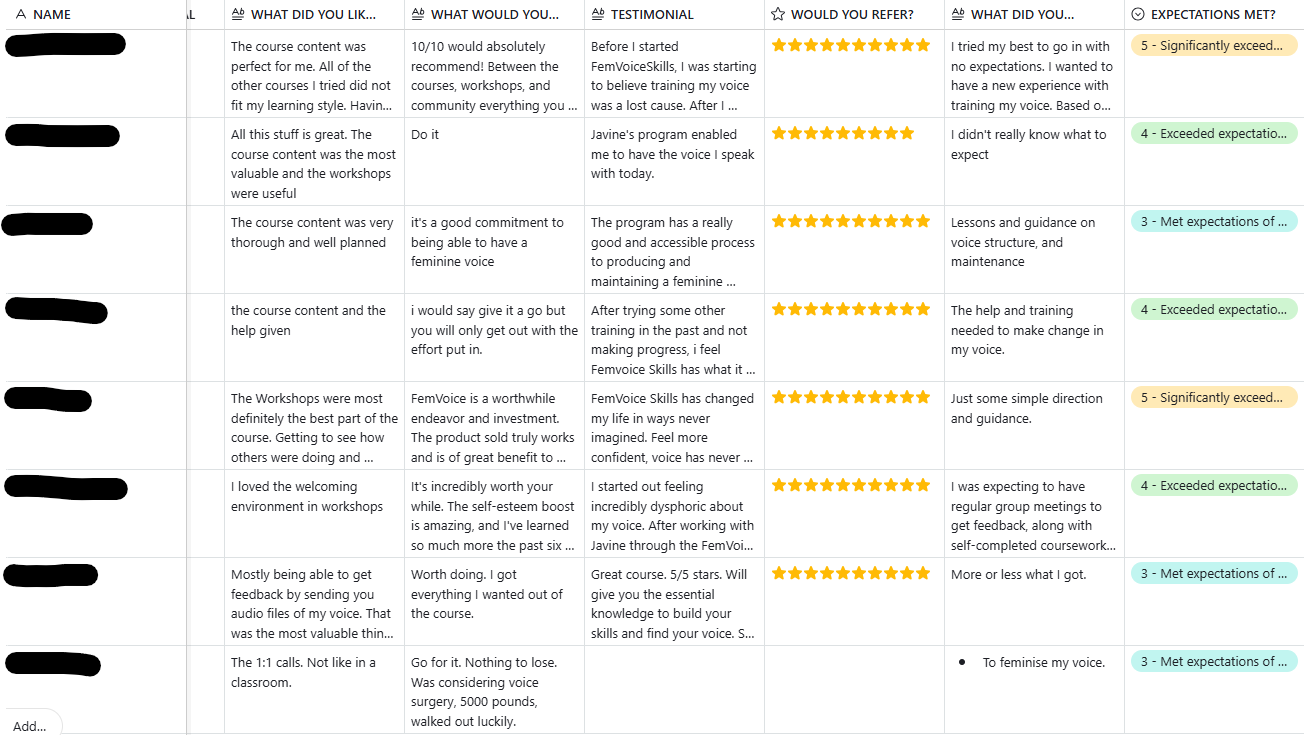The height and width of the screenshot is (735, 1304).
Task: Open the TESTIMONIAL column header menu
Action: pos(652,15)
